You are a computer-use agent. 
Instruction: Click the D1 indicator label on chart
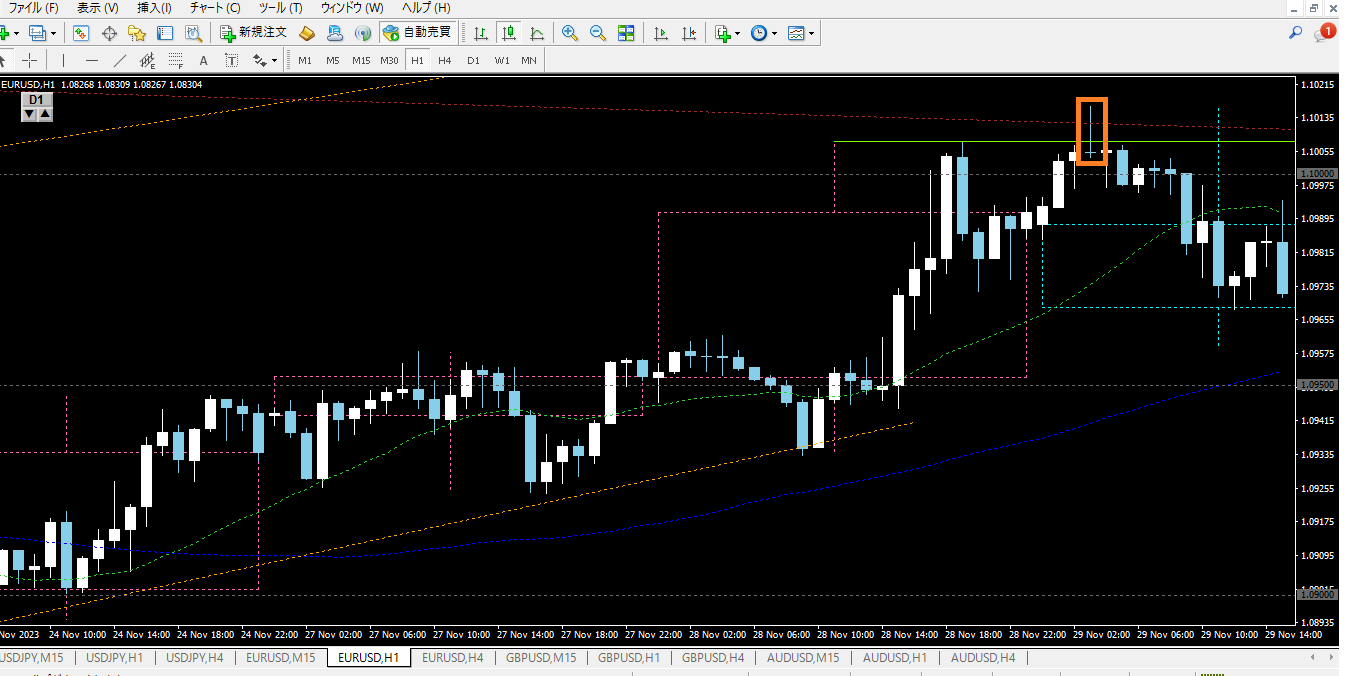tap(37, 100)
